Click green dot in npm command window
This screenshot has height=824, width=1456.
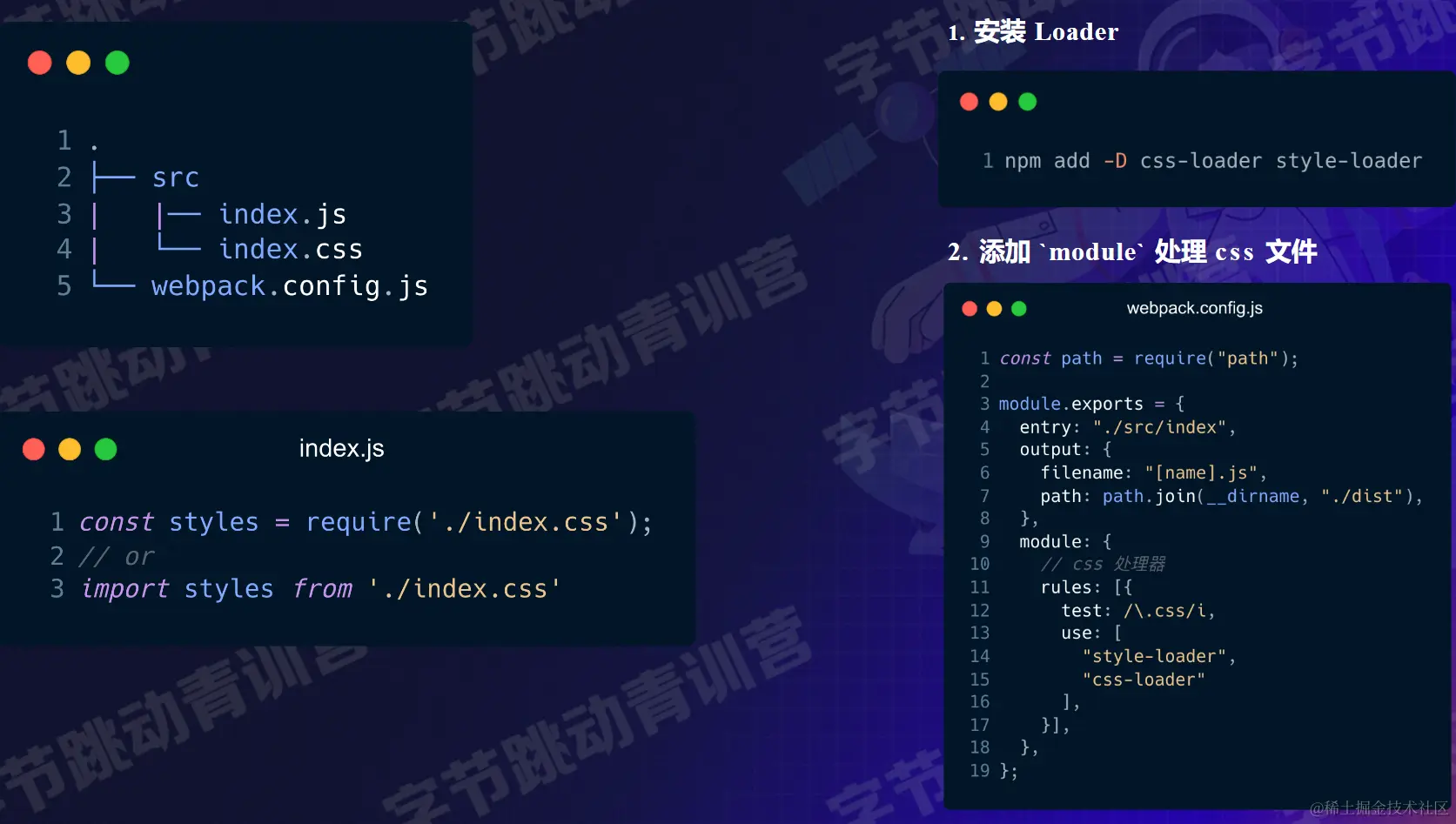(x=1028, y=102)
